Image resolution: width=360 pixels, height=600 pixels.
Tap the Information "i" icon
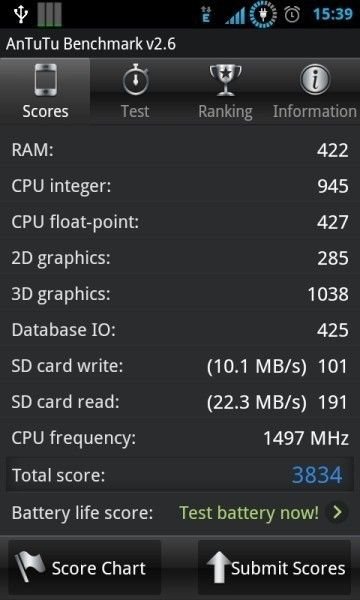(315, 80)
